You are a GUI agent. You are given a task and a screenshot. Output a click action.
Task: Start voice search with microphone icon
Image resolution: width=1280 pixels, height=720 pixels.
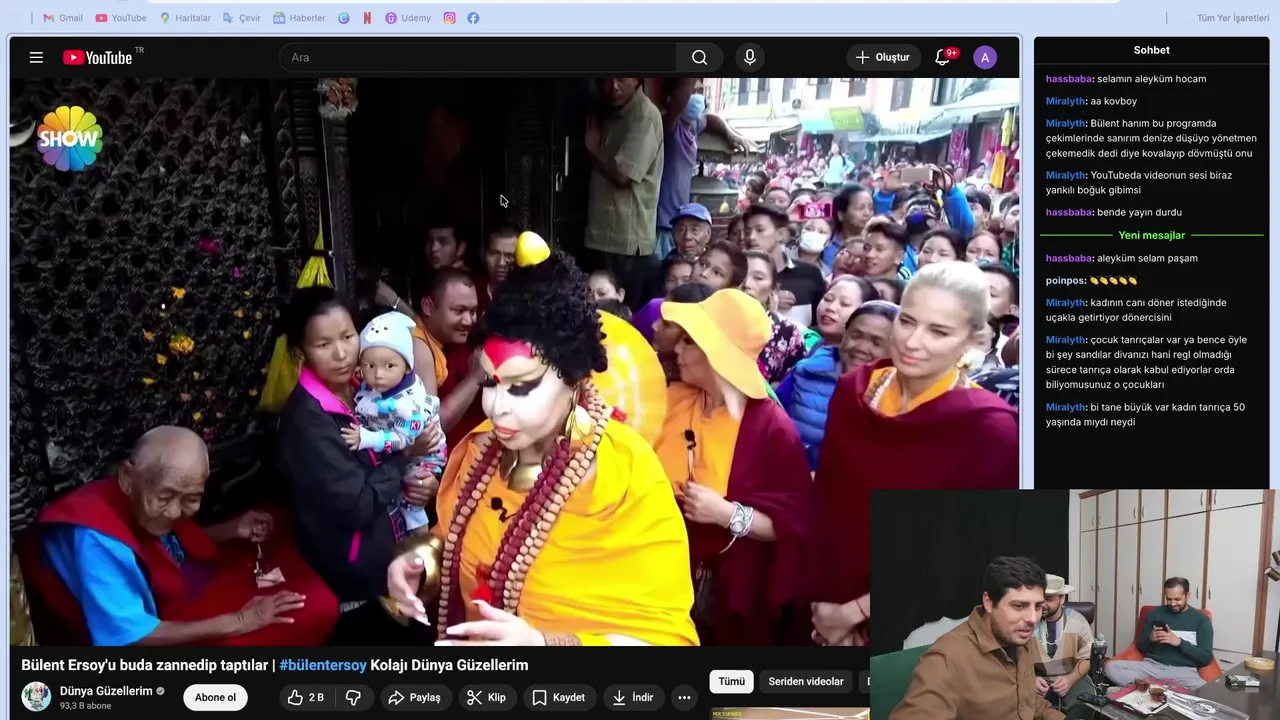click(x=750, y=57)
